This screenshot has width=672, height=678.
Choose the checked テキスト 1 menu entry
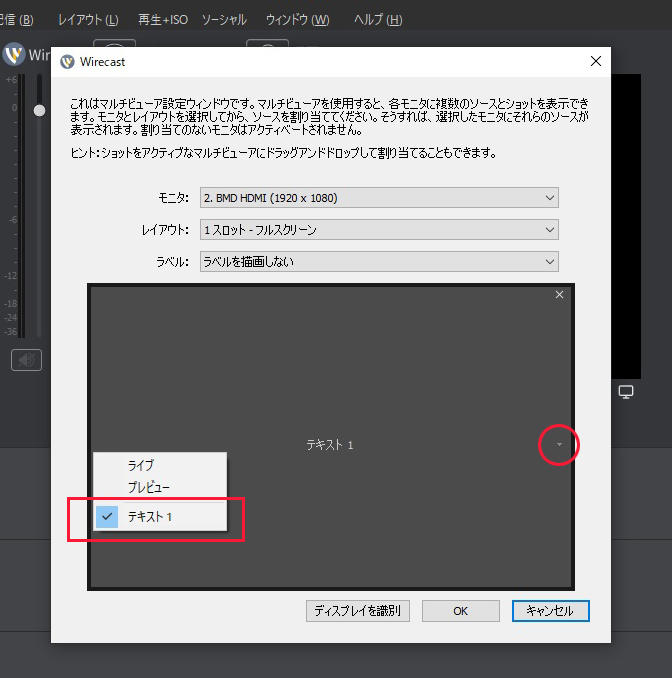click(x=160, y=516)
